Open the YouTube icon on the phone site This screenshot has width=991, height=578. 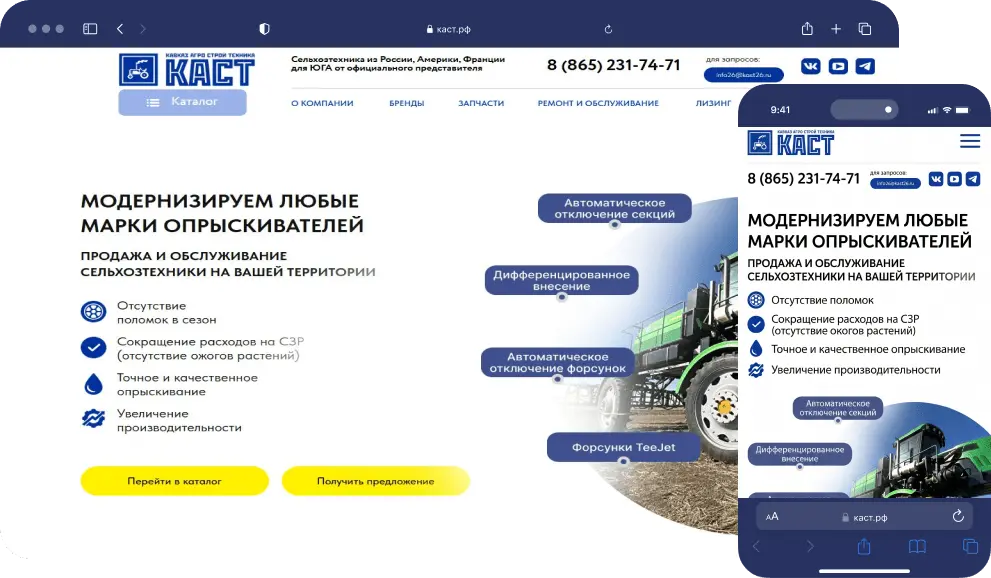(x=954, y=179)
